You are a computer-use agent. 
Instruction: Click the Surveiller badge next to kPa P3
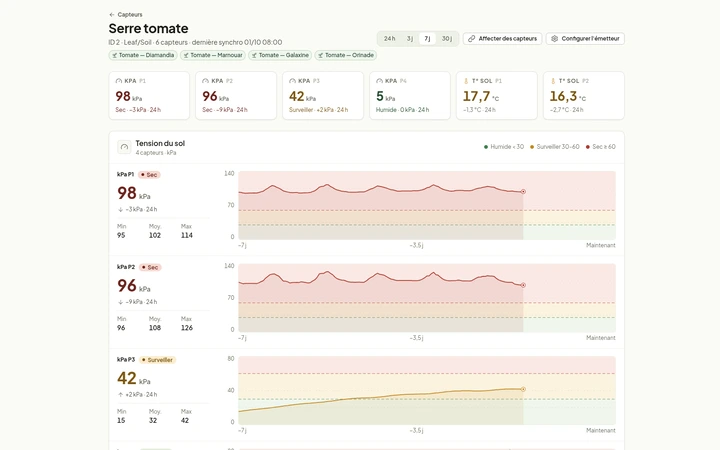157,360
